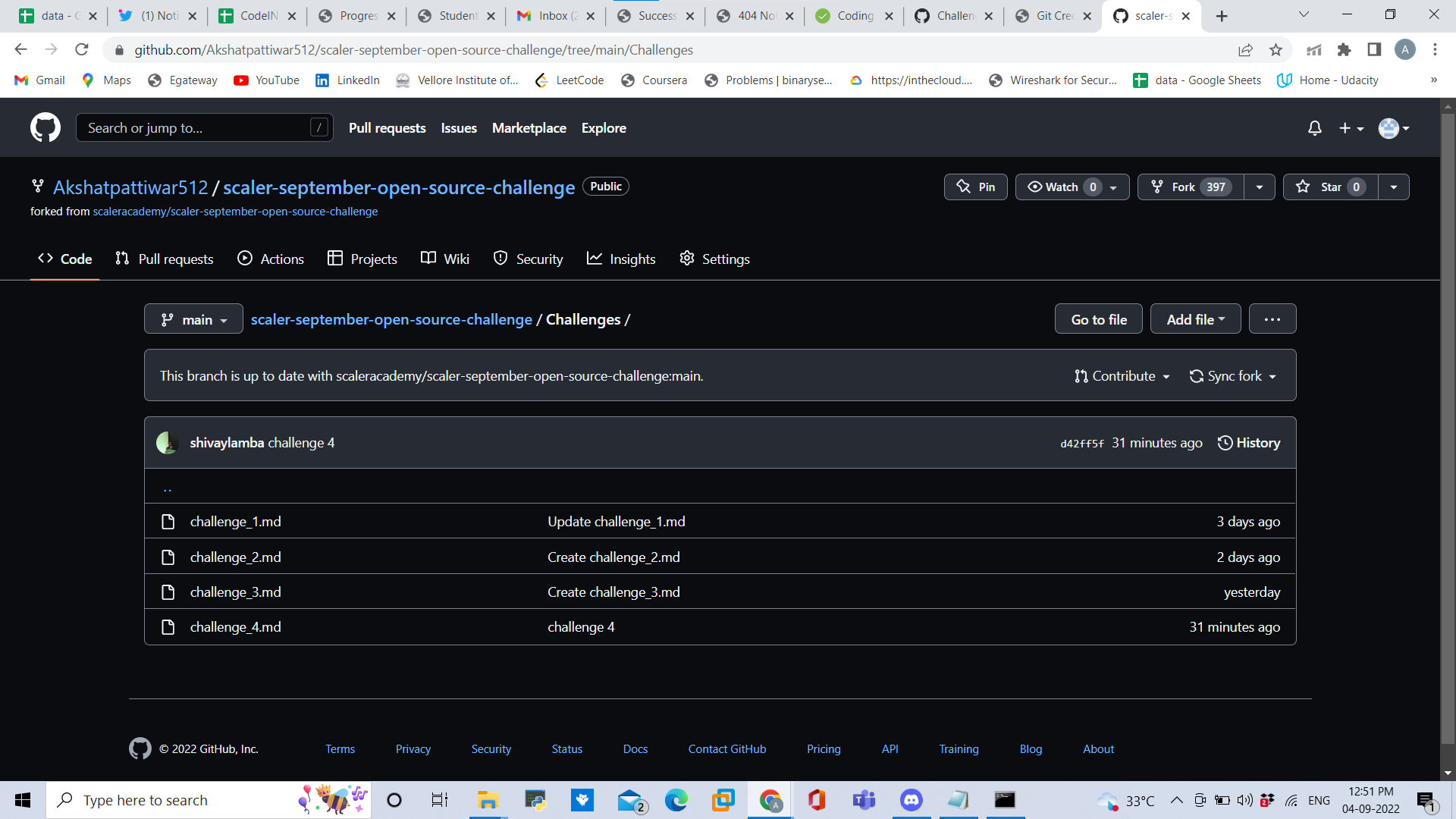Screen dimensions: 1456x819
Task: Click the repository visibility fork symbol near Akshatpattiwar512
Action: coord(37,186)
